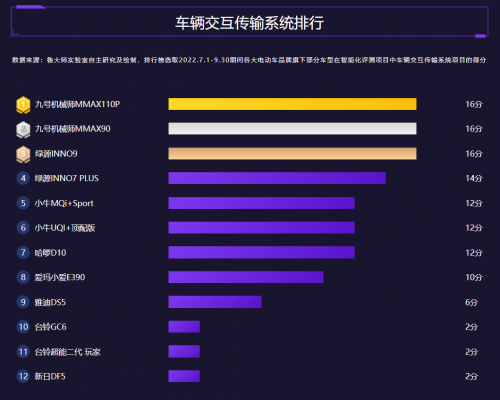Click the 台铃GC6 label
This screenshot has width=500, height=400.
(51, 327)
